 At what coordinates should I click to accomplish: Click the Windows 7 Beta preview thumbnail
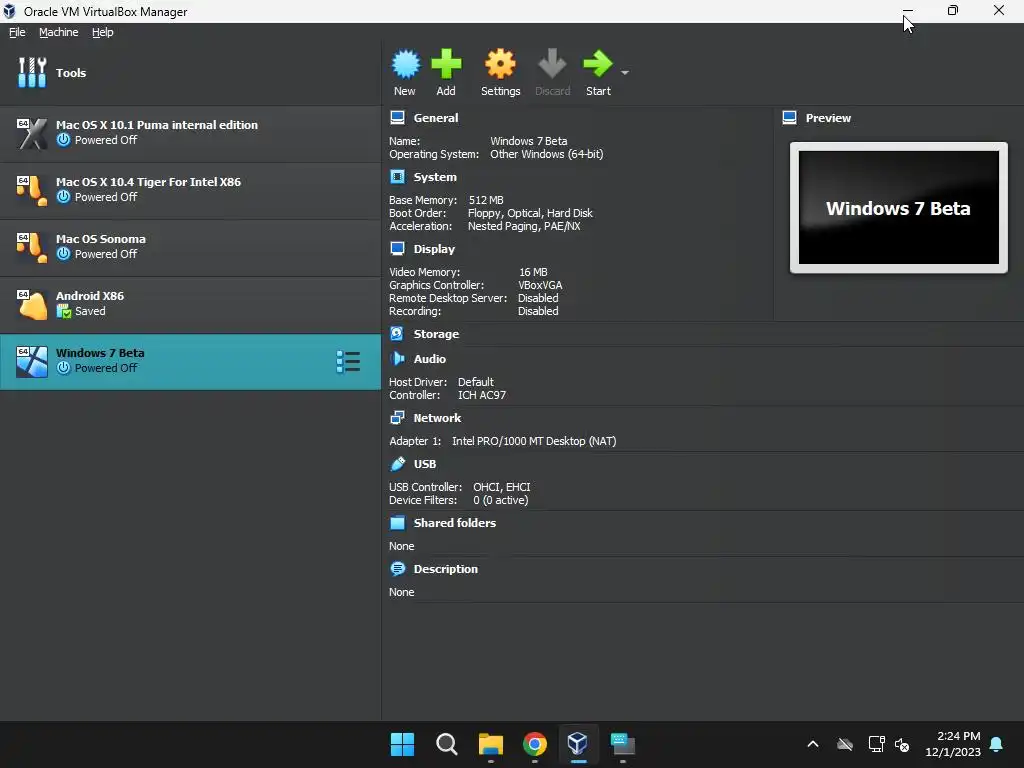pyautogui.click(x=899, y=208)
